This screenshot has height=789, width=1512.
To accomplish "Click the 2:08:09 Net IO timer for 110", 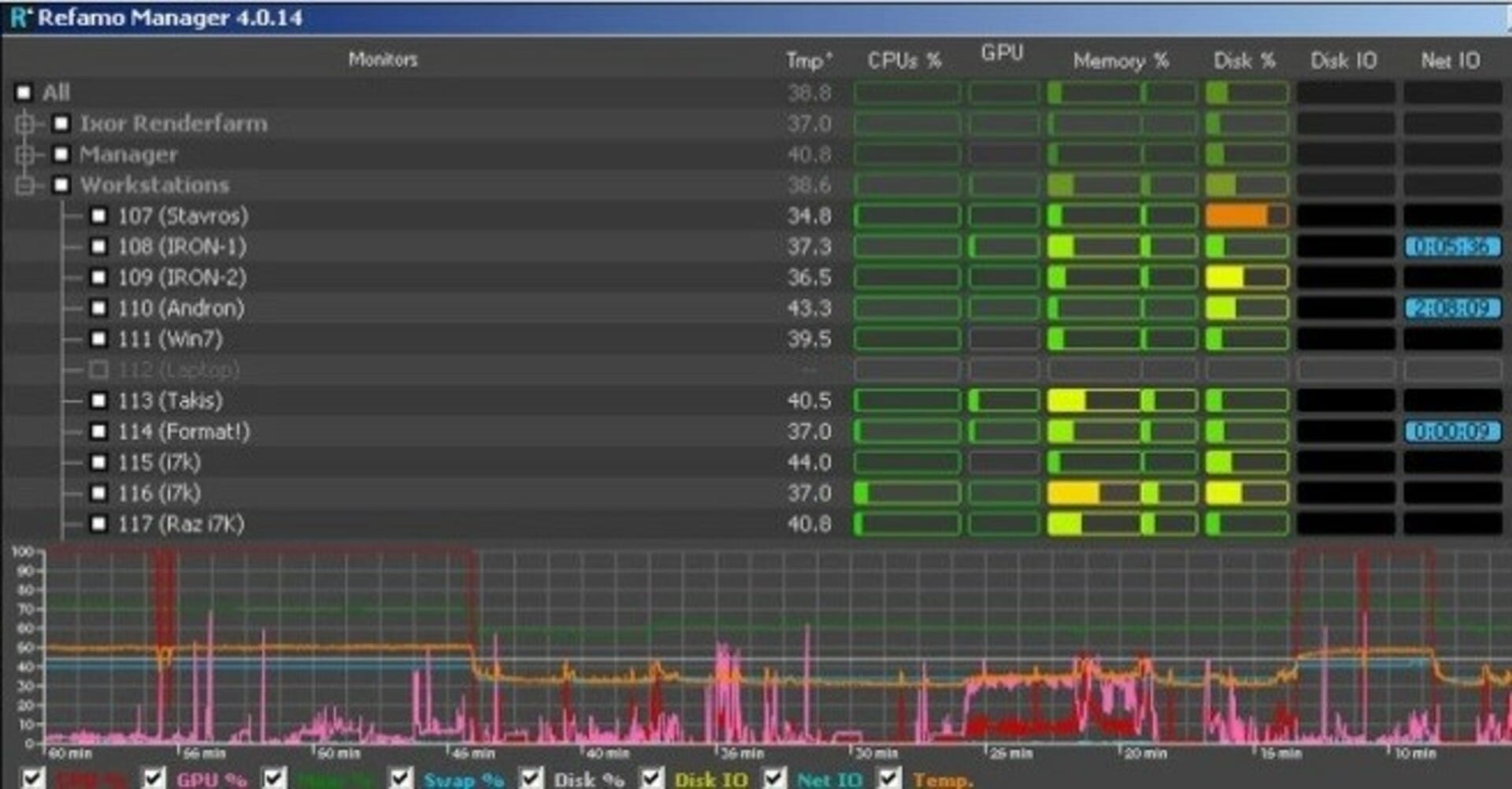I will (1452, 308).
